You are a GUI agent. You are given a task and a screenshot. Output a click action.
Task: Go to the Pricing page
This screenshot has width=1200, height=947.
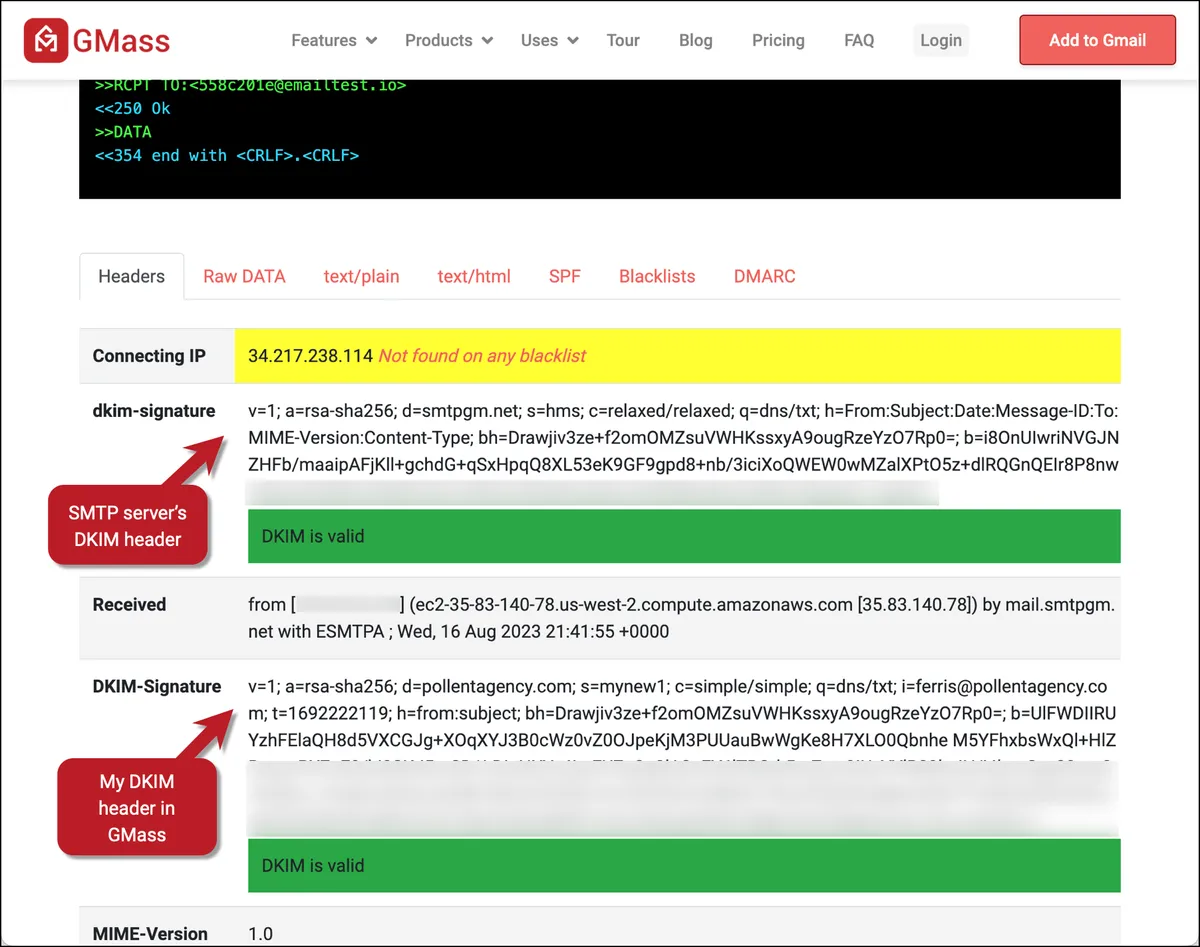point(778,40)
